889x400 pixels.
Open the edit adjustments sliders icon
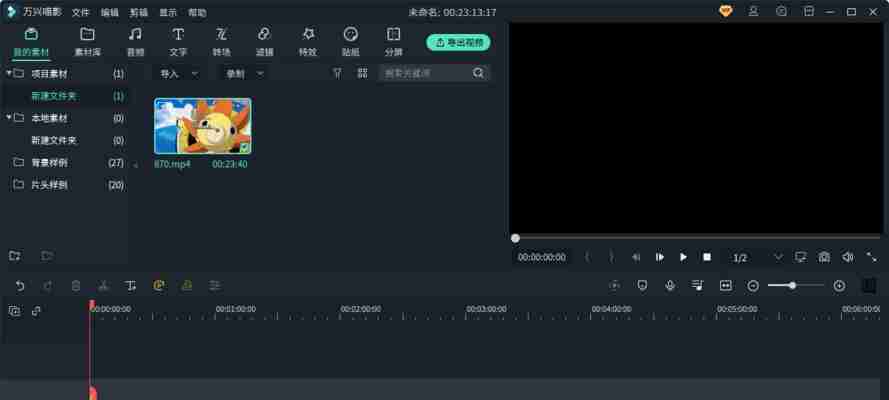[x=214, y=286]
